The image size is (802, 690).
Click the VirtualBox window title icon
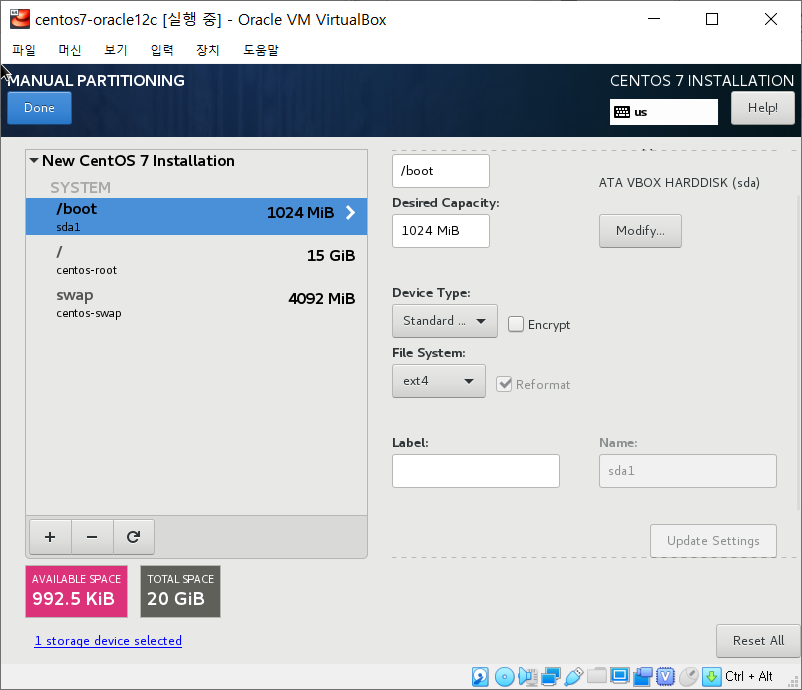(20, 19)
